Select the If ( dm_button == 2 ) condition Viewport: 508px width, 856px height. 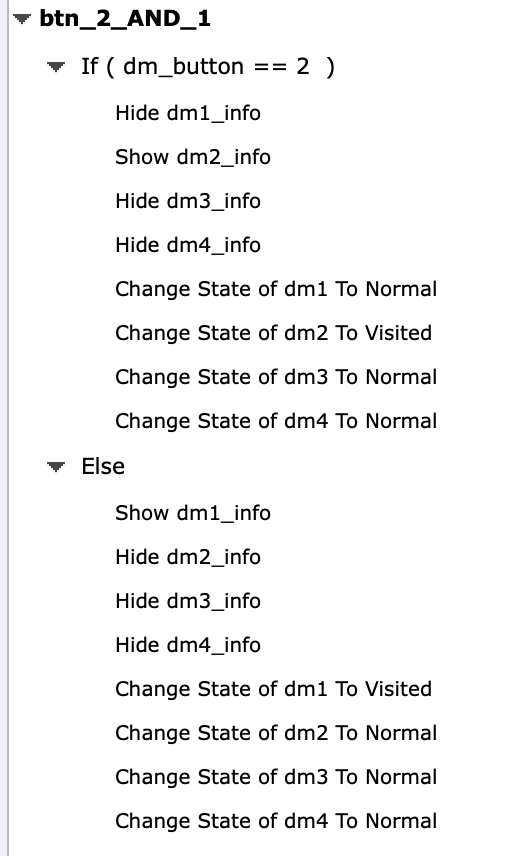[x=208, y=67]
